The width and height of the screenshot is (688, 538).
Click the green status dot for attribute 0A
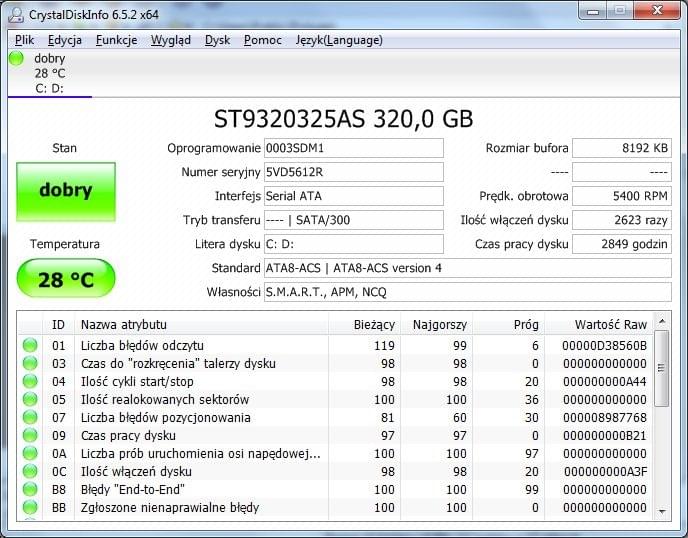(x=30, y=453)
